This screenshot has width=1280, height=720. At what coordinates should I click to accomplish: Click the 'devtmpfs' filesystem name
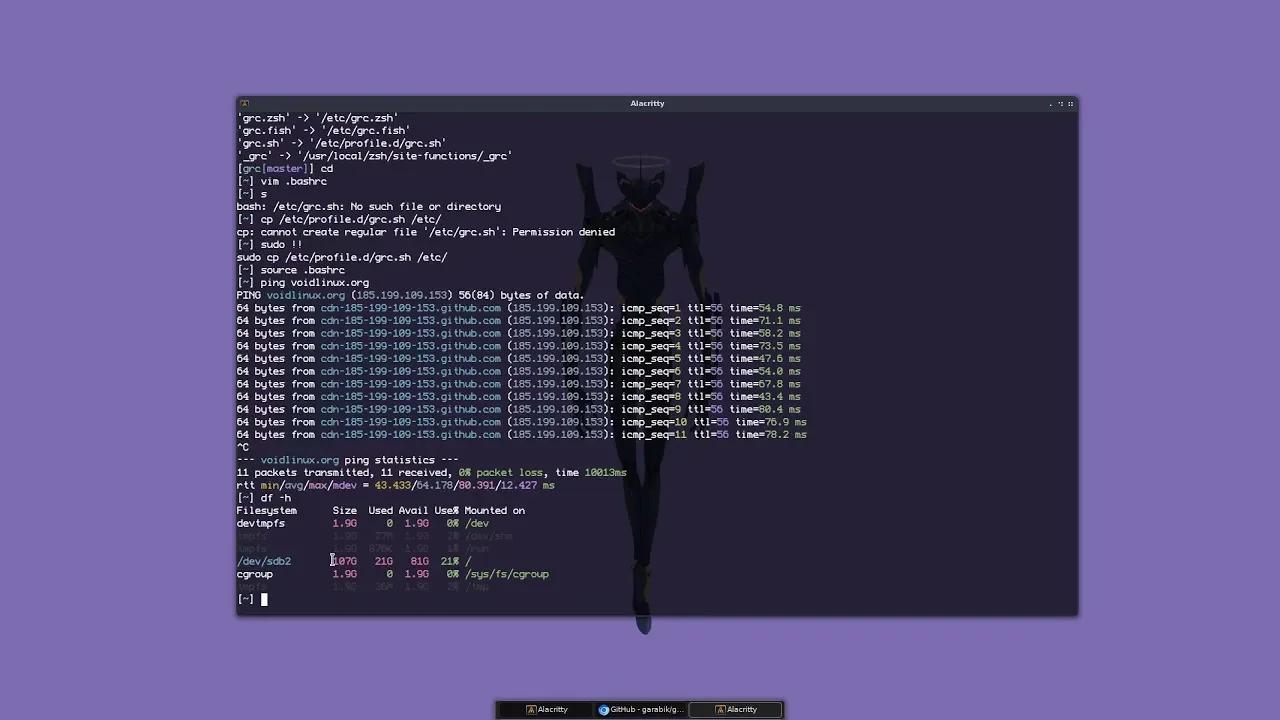261,524
